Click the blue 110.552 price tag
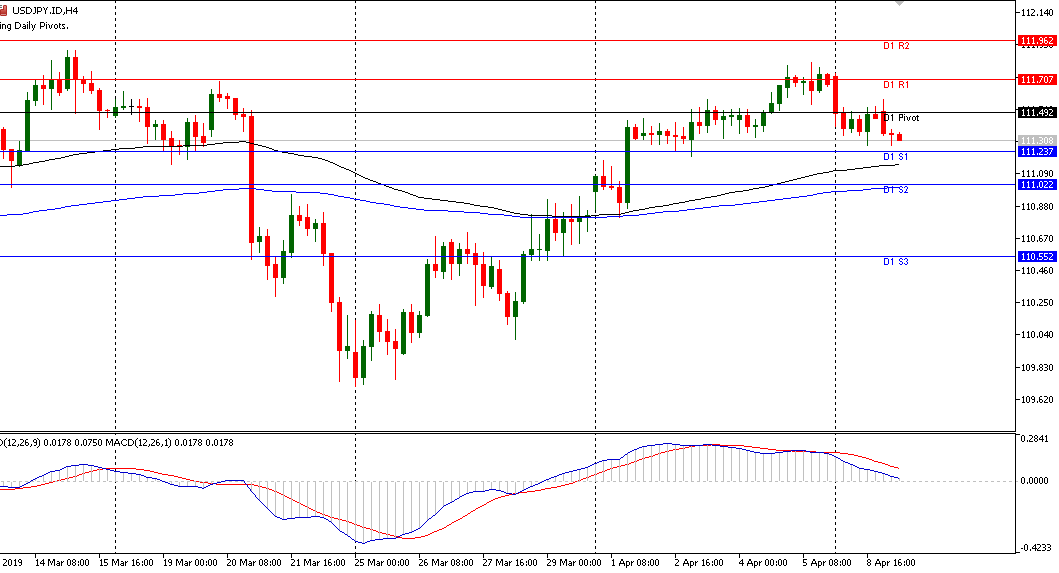This screenshot has width=1059, height=573. pos(1036,257)
